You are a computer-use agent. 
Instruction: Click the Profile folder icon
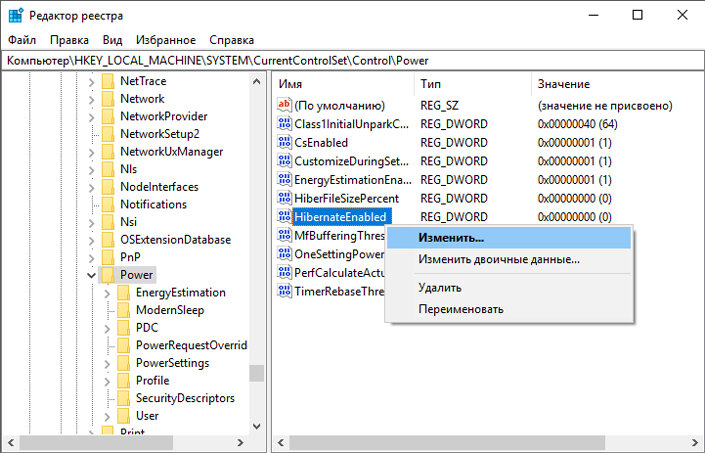(x=124, y=380)
